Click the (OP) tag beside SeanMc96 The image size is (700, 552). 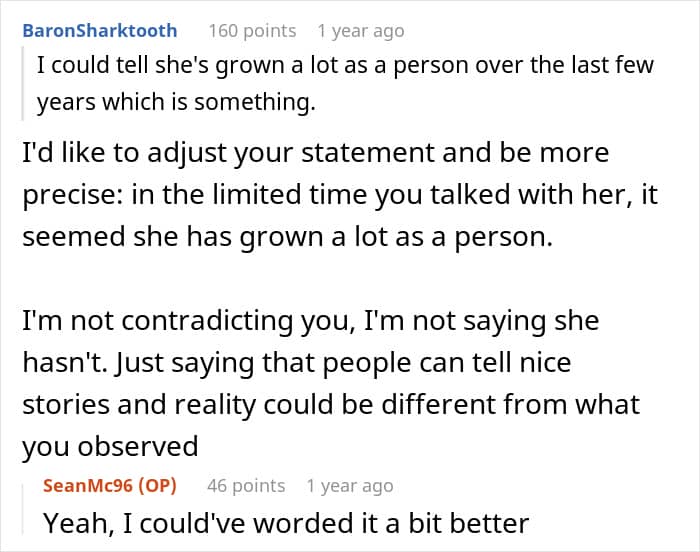[158, 485]
